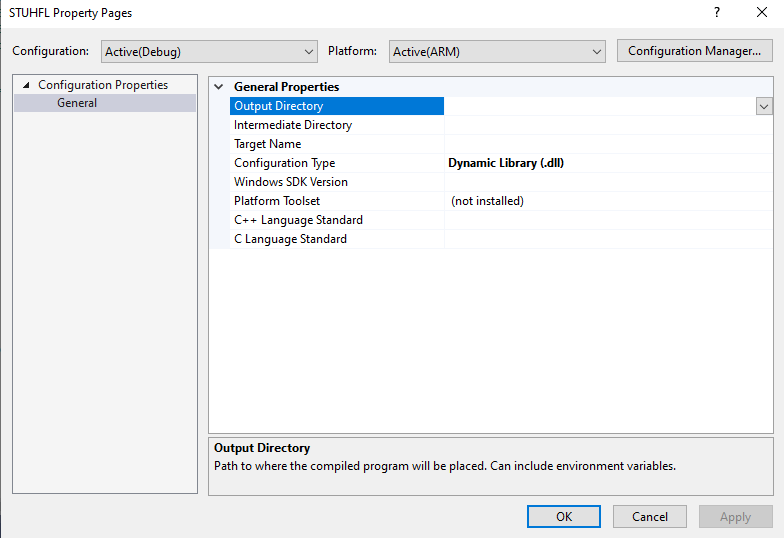This screenshot has height=538, width=784.
Task: Close the STUHFL Property Pages dialog
Action: [x=762, y=12]
